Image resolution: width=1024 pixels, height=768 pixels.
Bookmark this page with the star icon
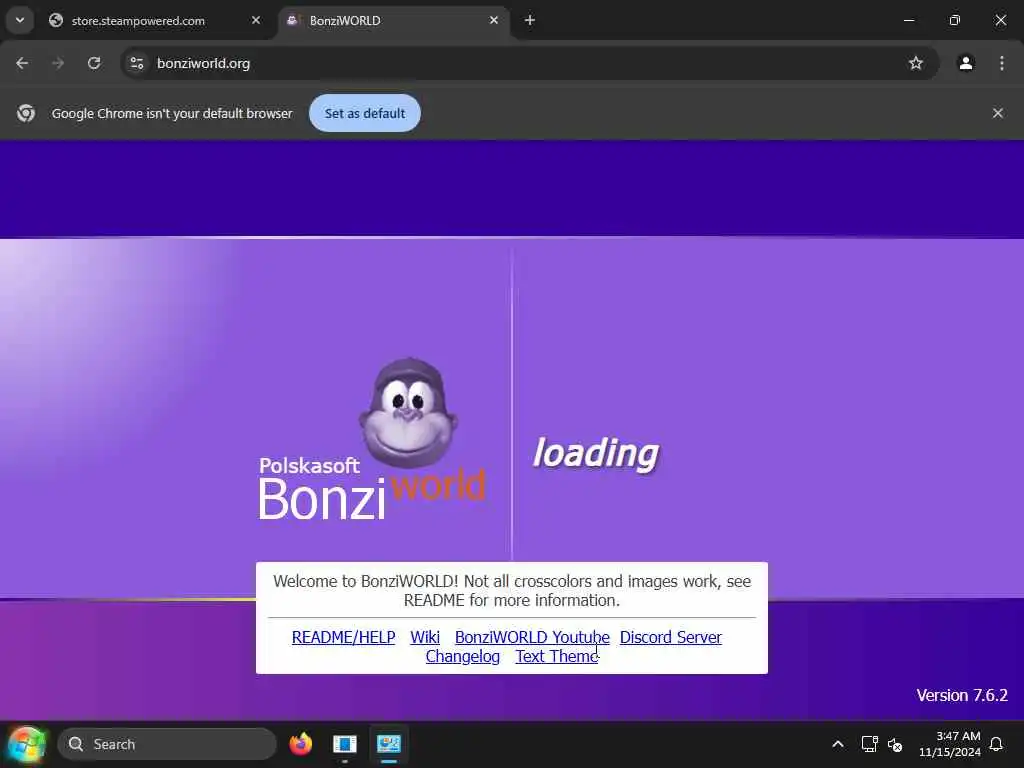coord(916,63)
